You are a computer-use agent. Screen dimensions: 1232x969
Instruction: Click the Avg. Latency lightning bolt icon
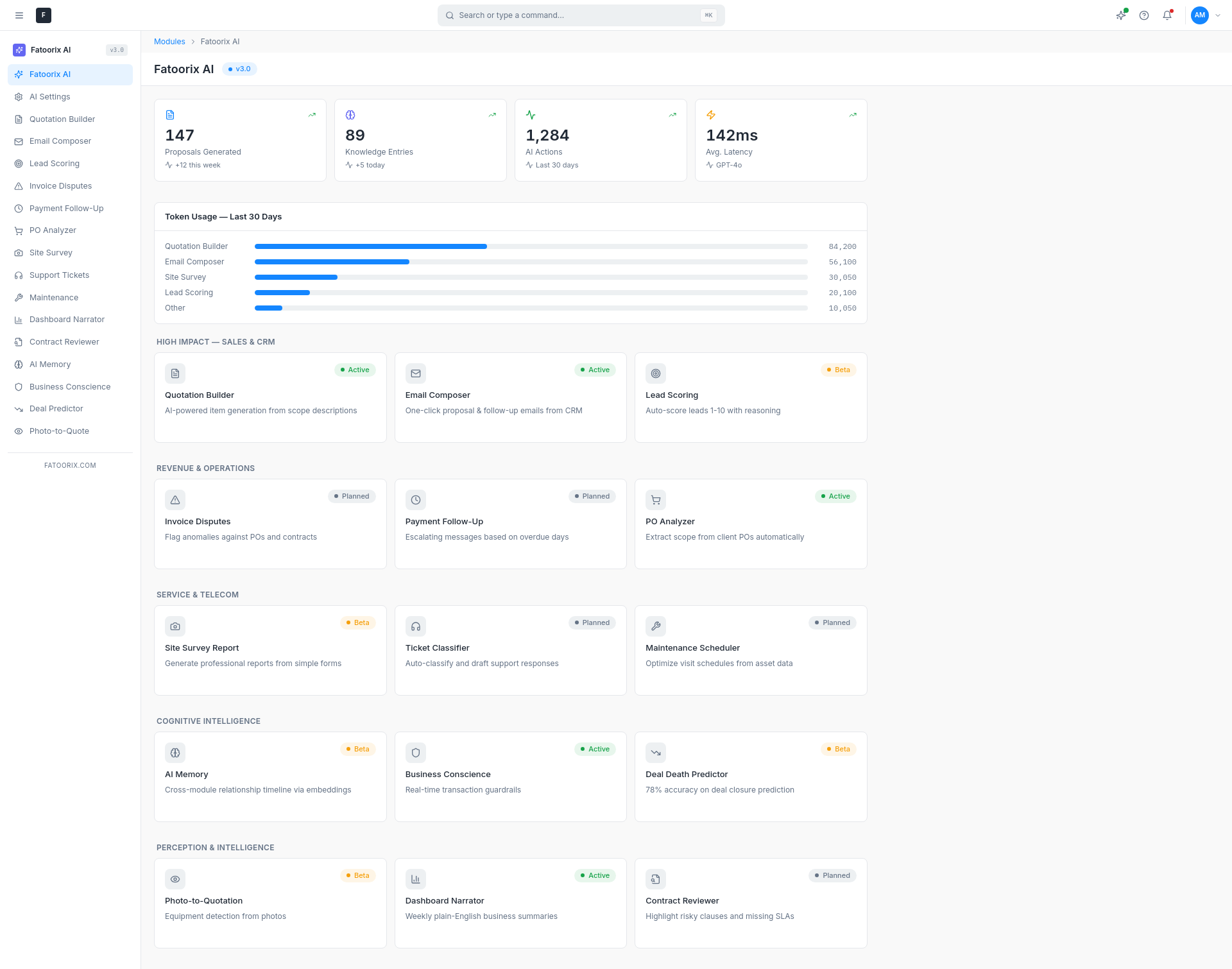pos(711,115)
